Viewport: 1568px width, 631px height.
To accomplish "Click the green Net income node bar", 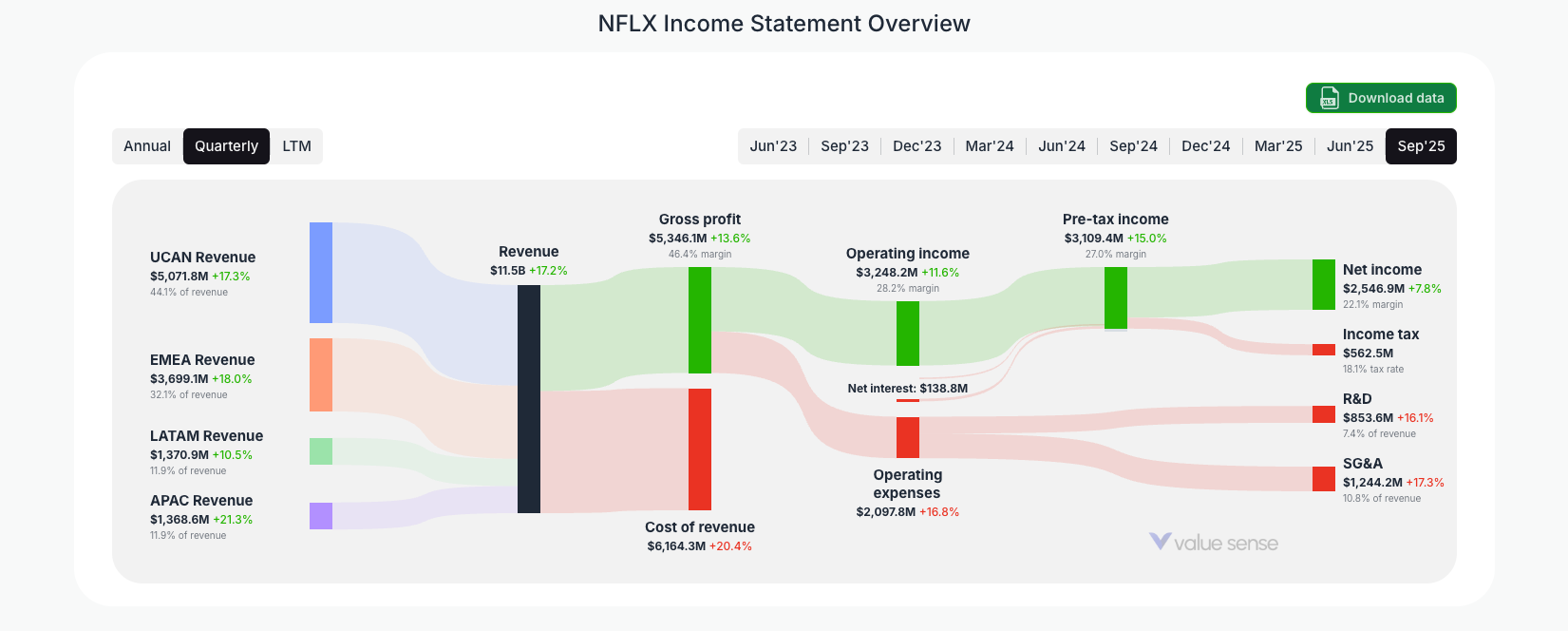I will (x=1322, y=284).
